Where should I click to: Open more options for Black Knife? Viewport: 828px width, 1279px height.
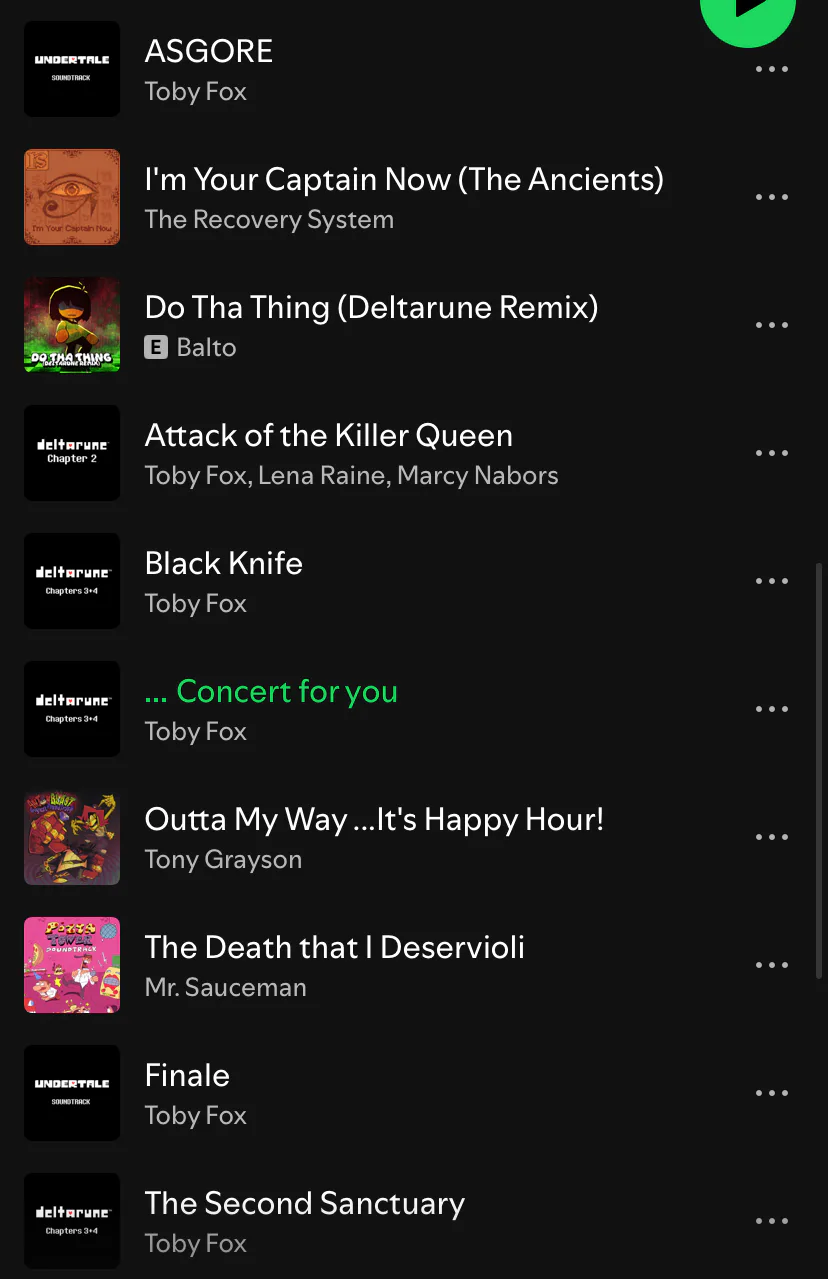(x=772, y=581)
